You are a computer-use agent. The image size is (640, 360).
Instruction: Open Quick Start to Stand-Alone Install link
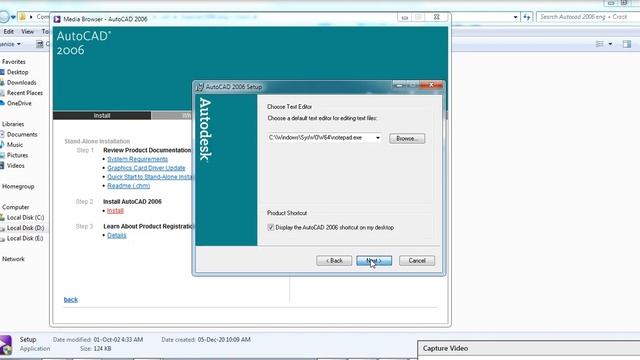(x=149, y=177)
